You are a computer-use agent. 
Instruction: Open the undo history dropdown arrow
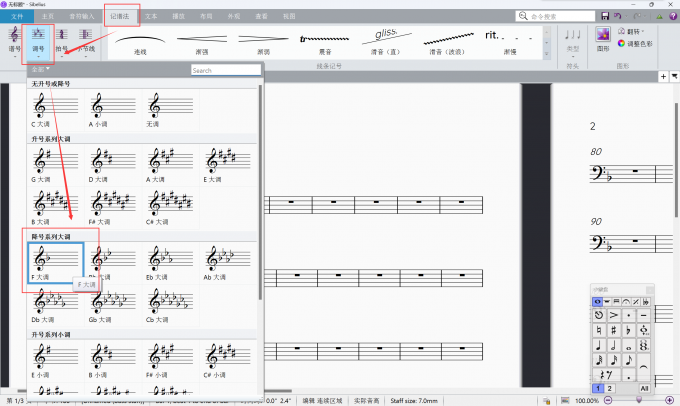(x=626, y=16)
